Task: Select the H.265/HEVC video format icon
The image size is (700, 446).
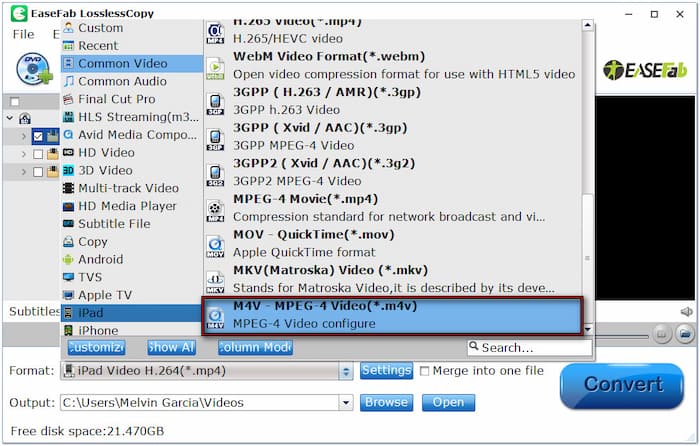Action: (215, 33)
